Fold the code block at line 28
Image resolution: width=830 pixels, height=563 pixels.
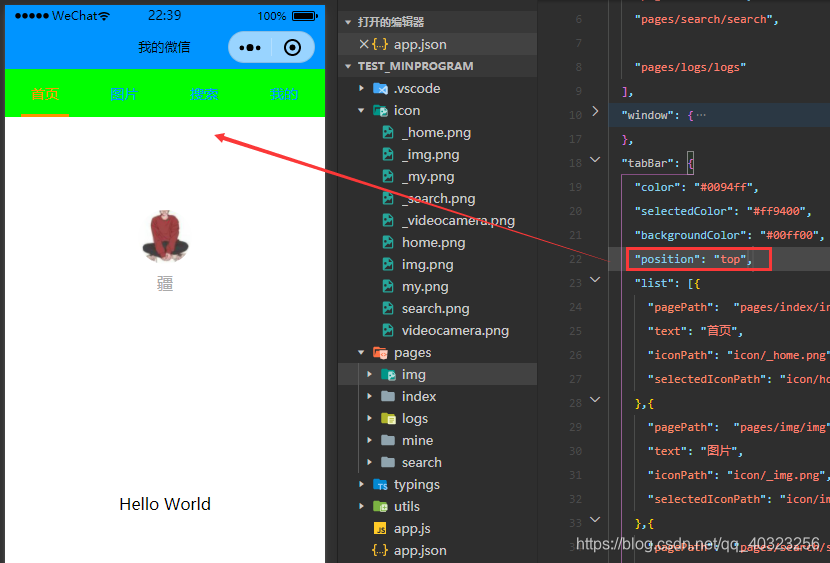click(x=595, y=399)
